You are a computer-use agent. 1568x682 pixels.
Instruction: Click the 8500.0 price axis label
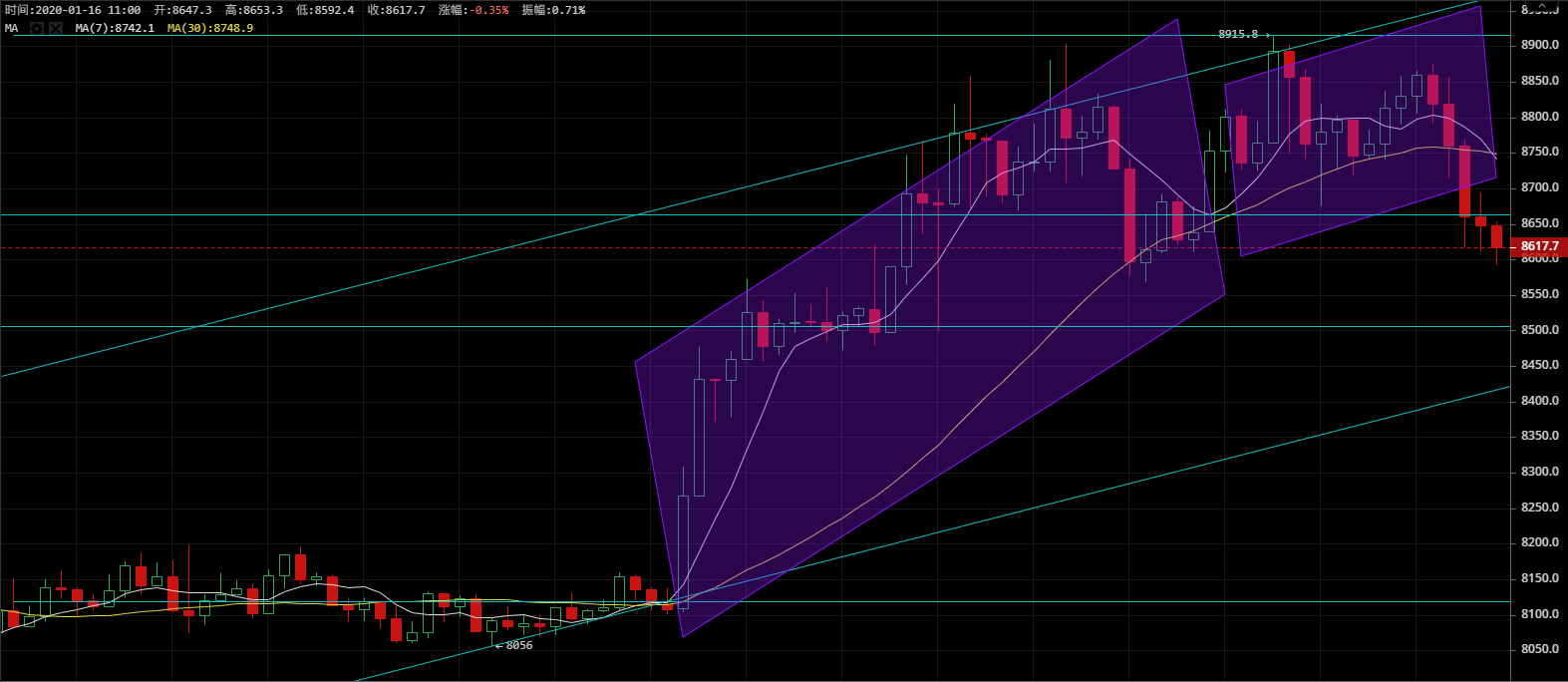pyautogui.click(x=1540, y=330)
